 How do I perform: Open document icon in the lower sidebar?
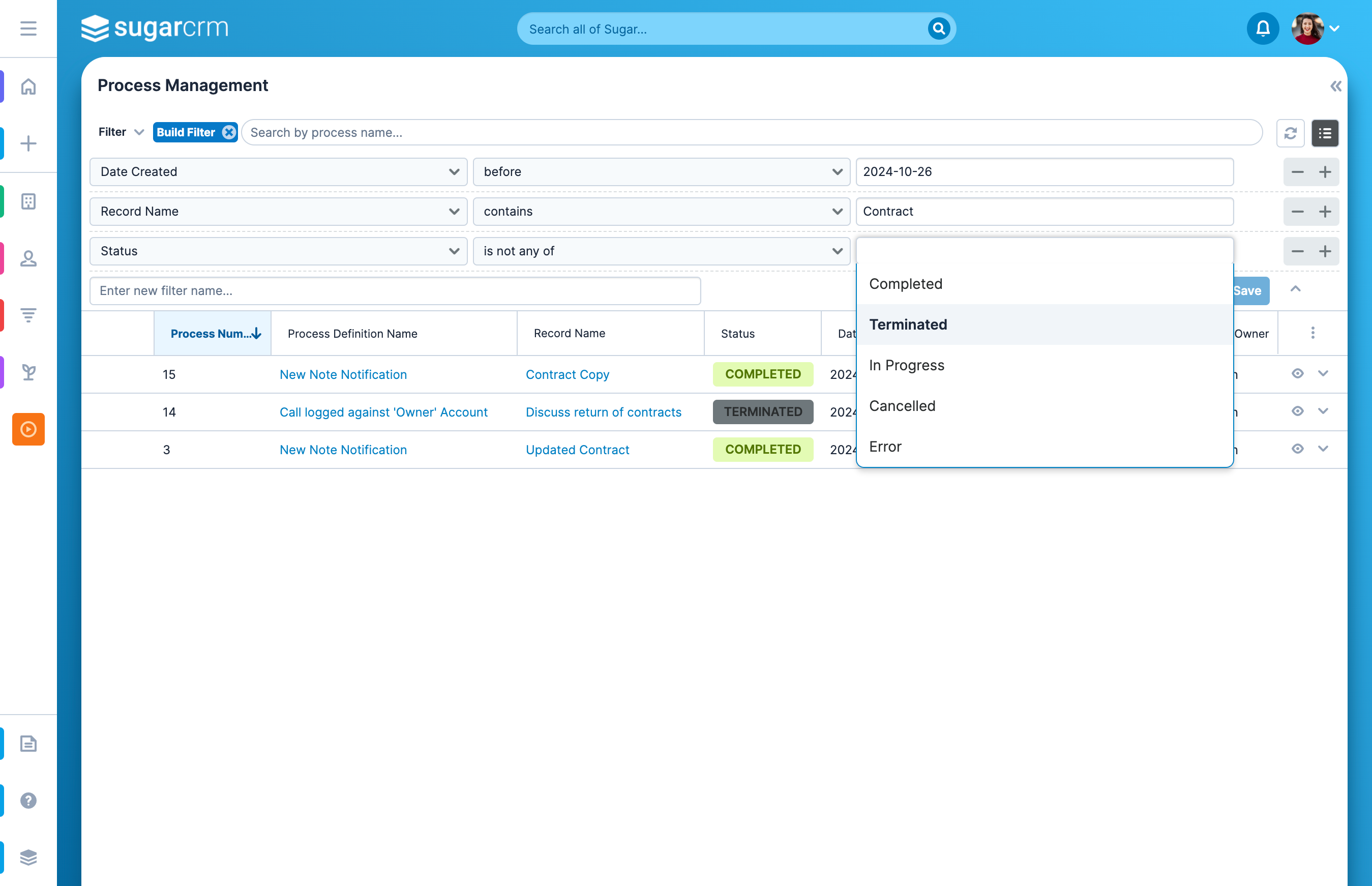pos(28,743)
